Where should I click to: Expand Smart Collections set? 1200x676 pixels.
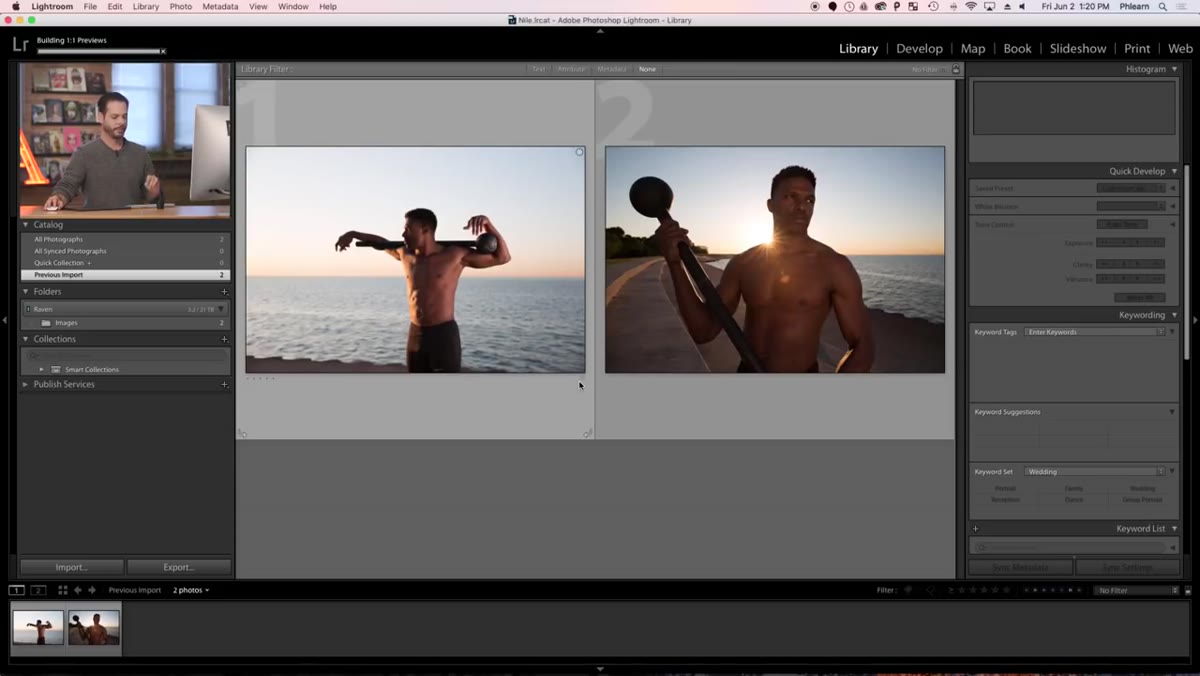point(42,370)
